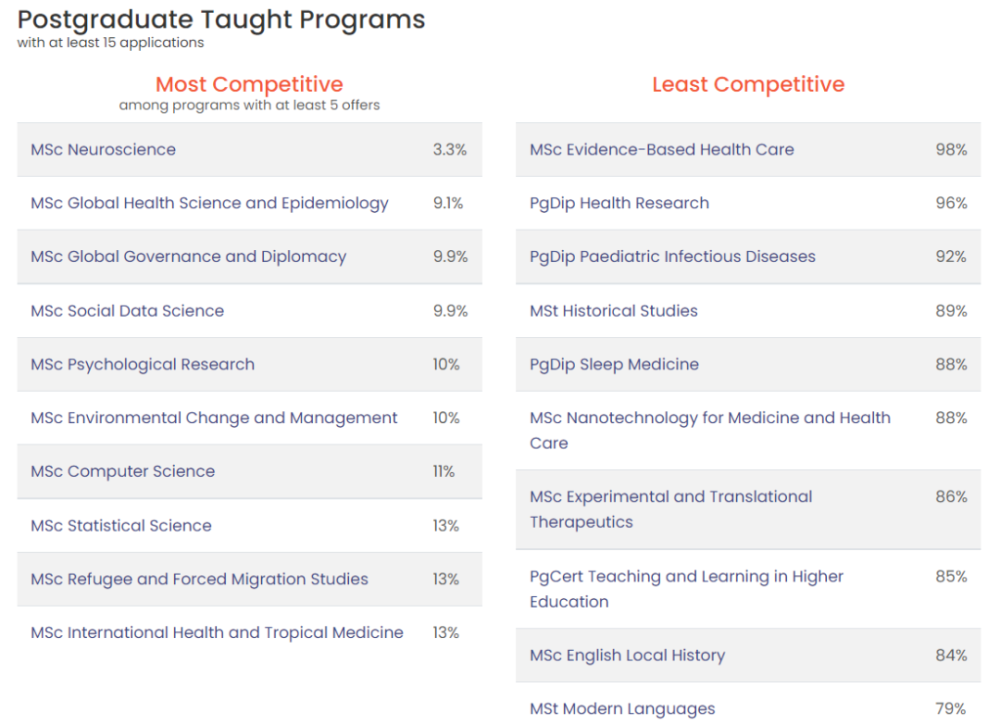The width and height of the screenshot is (1000, 725).
Task: Select MSc International Health and Tropical Medicine
Action: click(217, 633)
